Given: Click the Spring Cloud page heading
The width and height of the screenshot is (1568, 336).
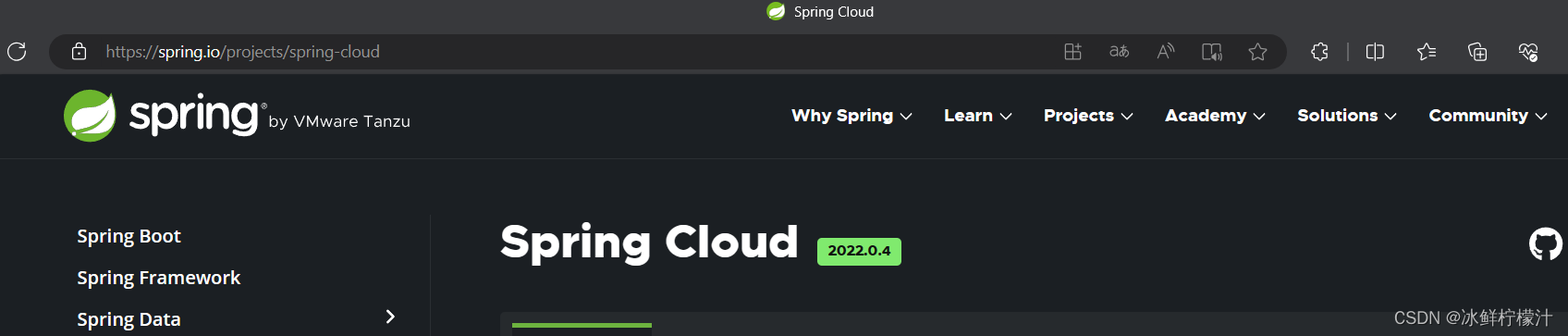Looking at the screenshot, I should point(649,243).
